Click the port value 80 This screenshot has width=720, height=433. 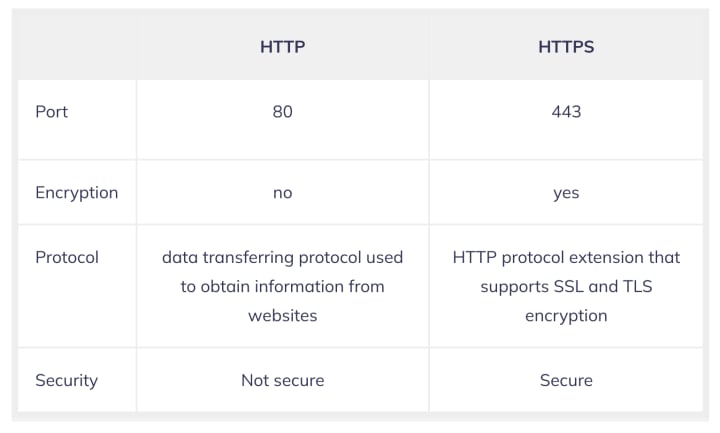[x=282, y=111]
